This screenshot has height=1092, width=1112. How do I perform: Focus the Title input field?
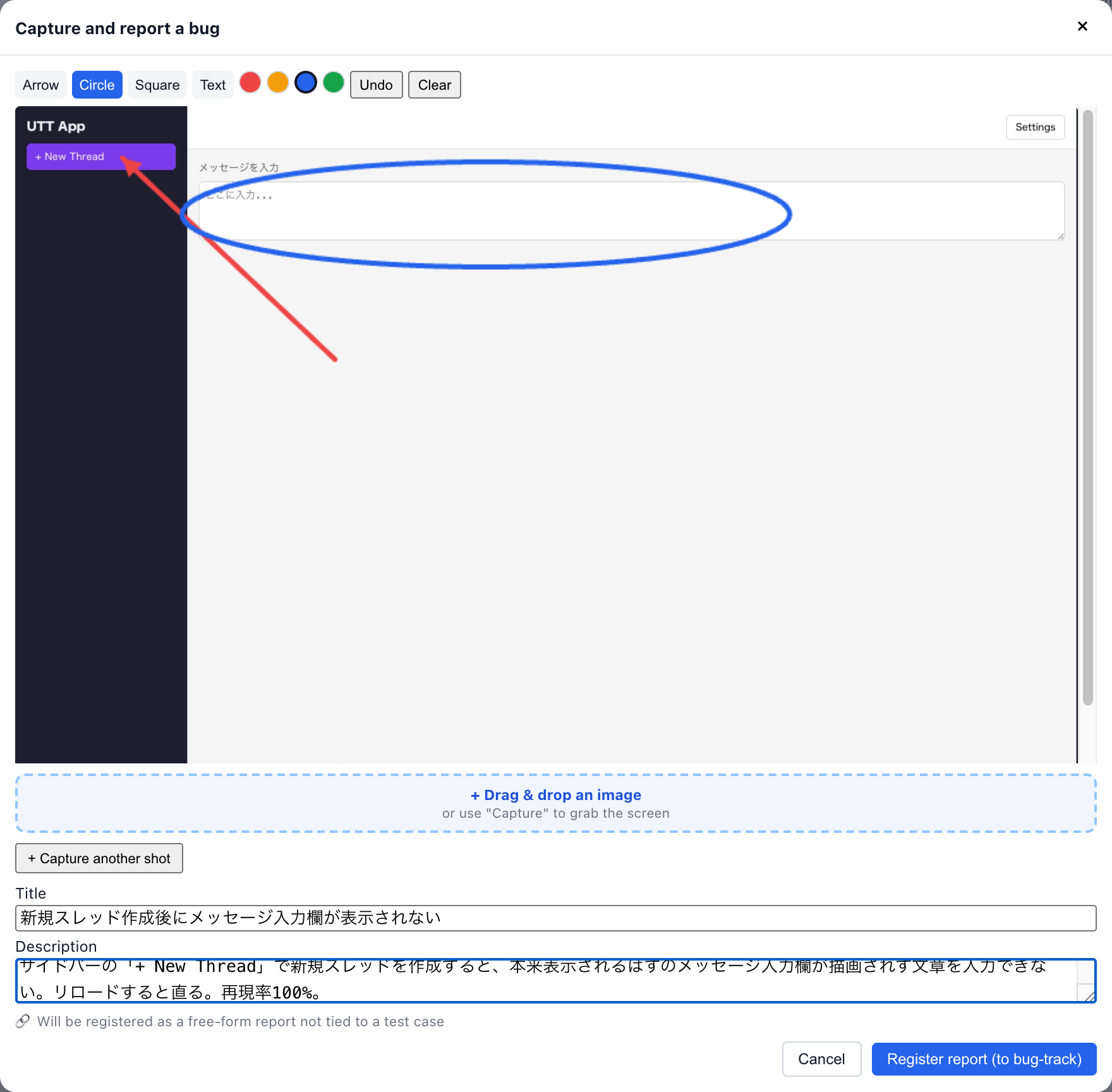click(x=556, y=918)
